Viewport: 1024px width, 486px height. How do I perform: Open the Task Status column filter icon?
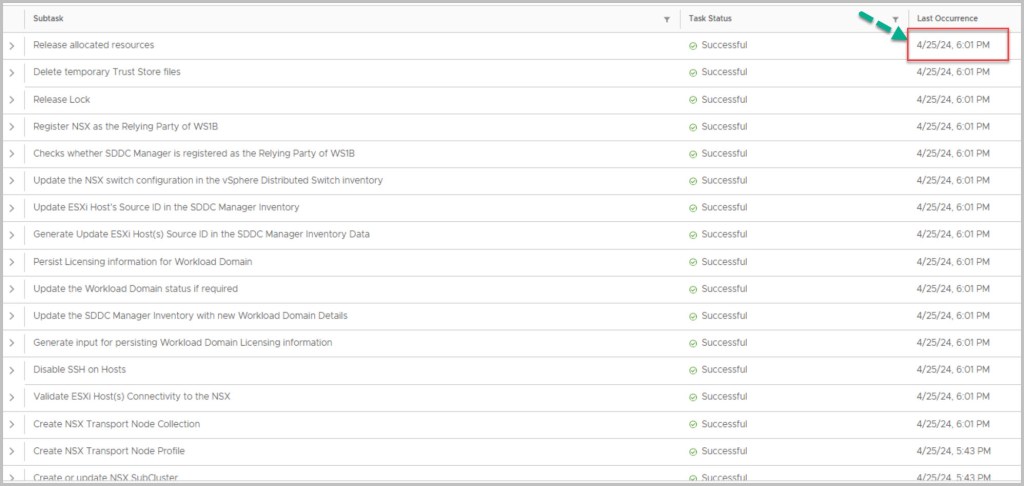(x=895, y=19)
